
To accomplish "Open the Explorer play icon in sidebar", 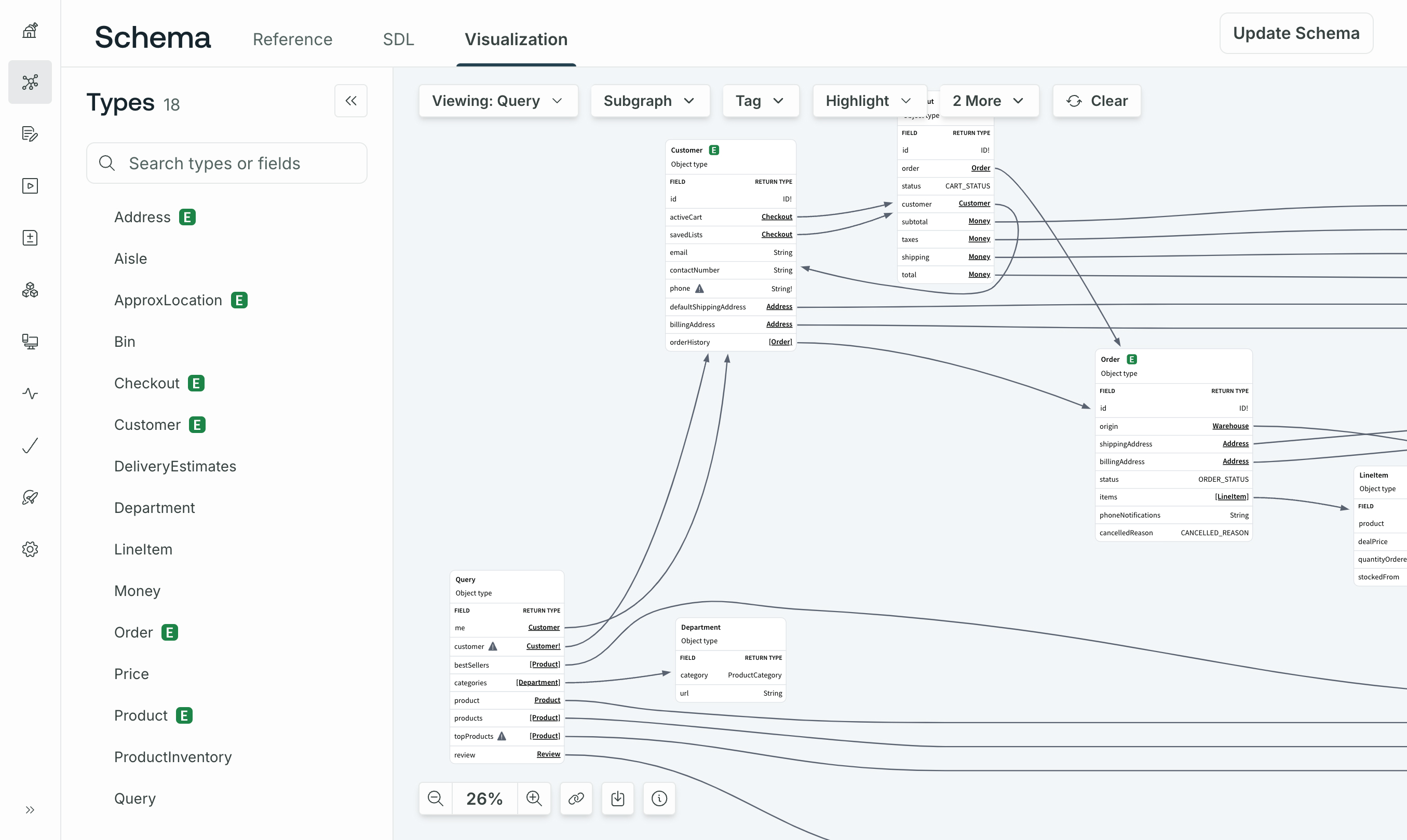I will (x=30, y=186).
